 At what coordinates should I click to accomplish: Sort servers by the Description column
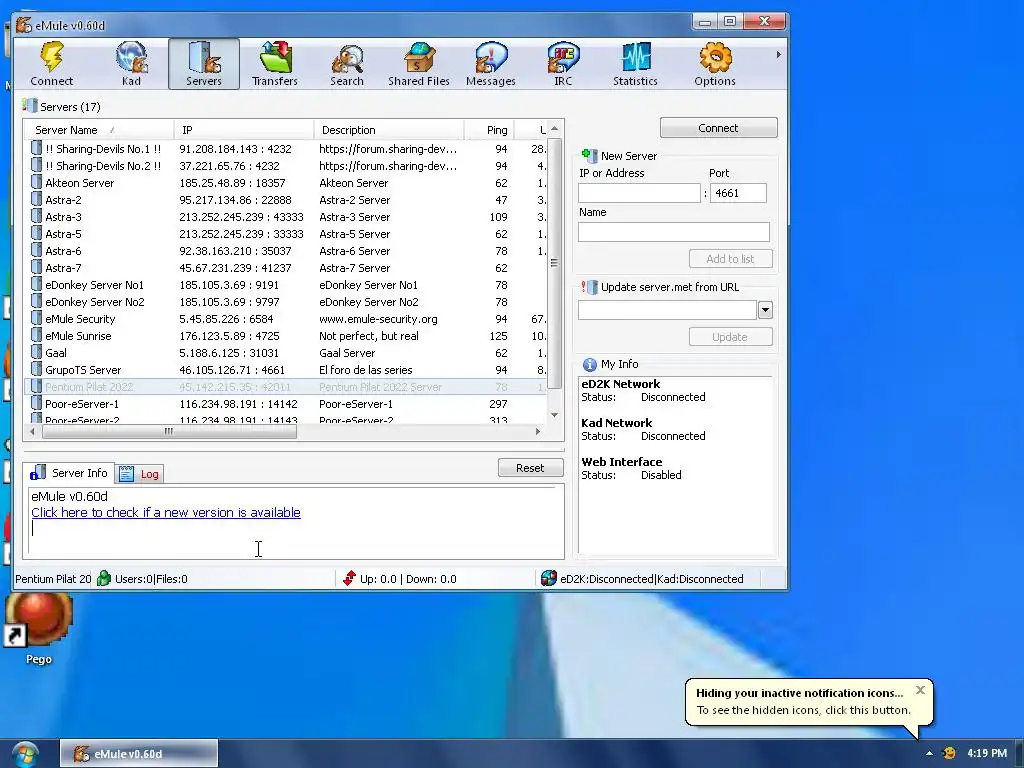(389, 130)
